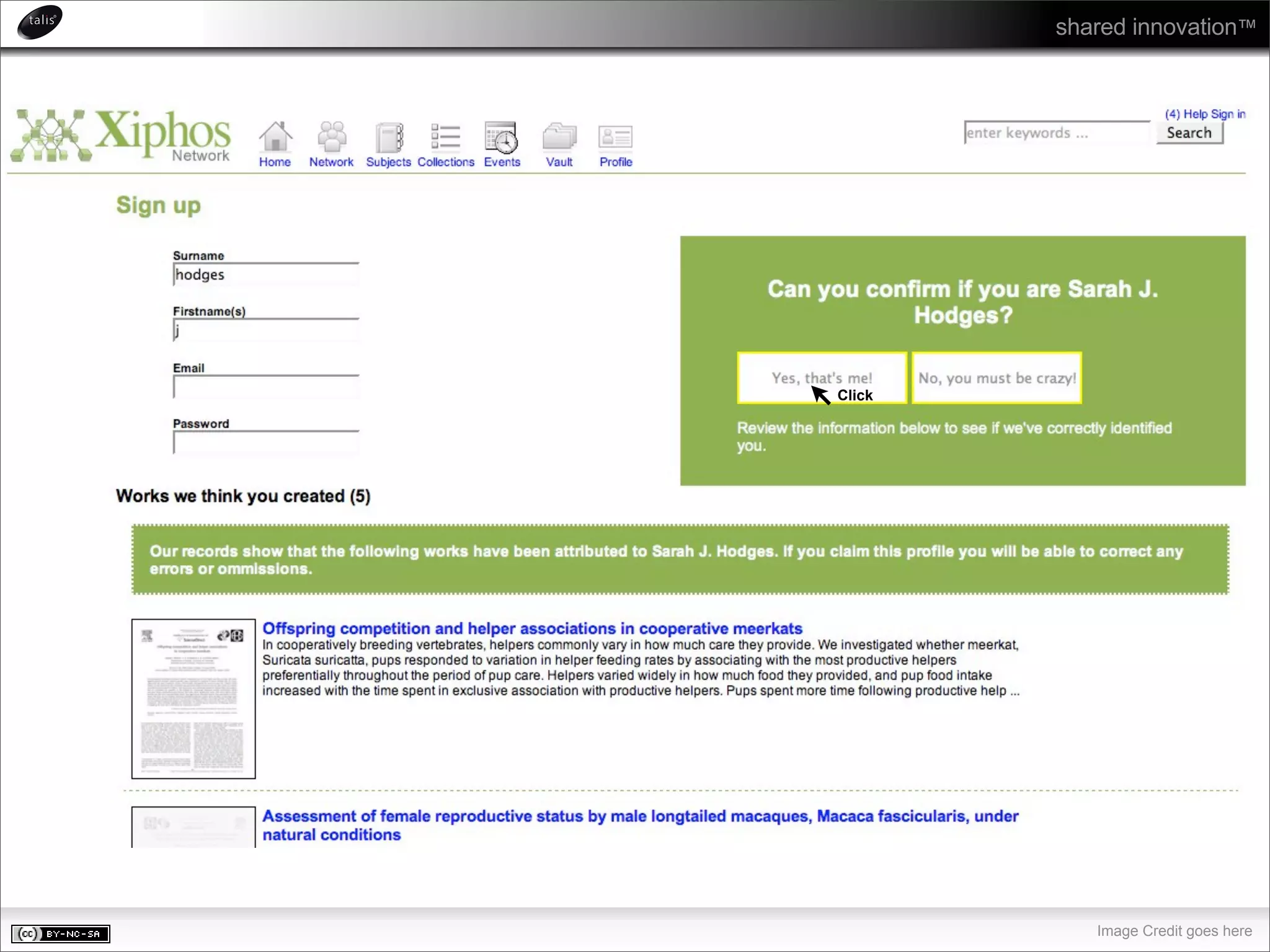This screenshot has height=952, width=1270.
Task: Confirm with 'Yes, that's me!' button
Action: point(822,378)
